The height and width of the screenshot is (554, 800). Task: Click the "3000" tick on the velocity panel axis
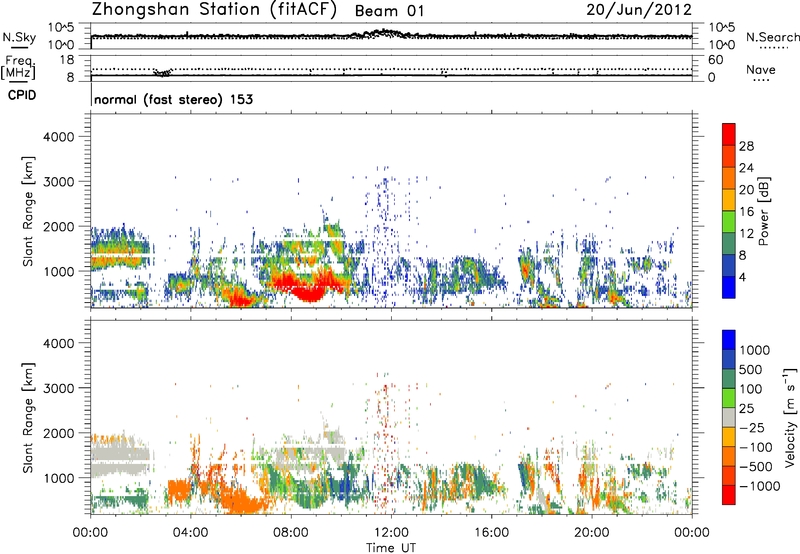(58, 388)
